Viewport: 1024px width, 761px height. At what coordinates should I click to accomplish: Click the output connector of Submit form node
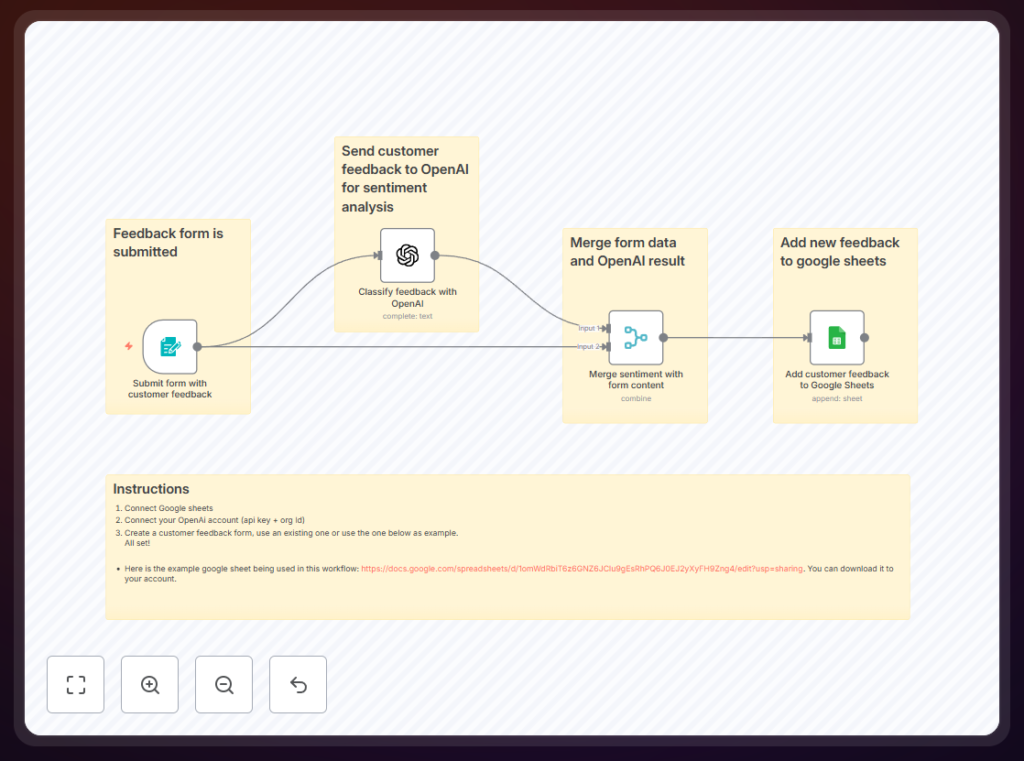point(197,347)
